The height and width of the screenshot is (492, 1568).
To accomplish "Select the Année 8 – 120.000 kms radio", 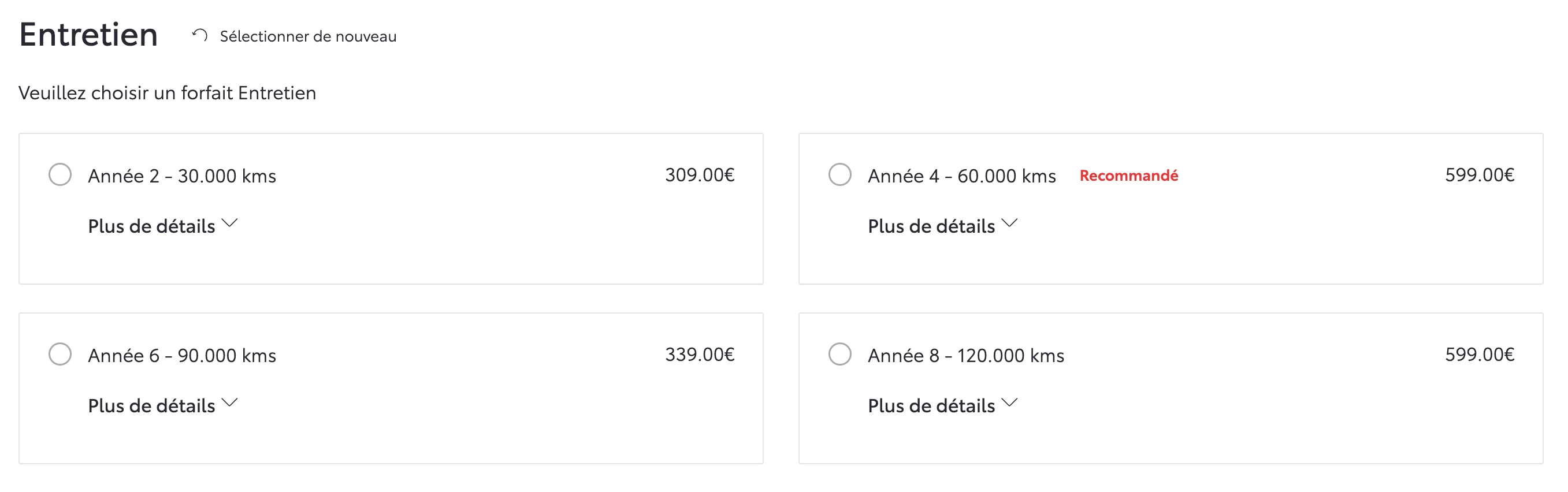I will click(x=840, y=355).
